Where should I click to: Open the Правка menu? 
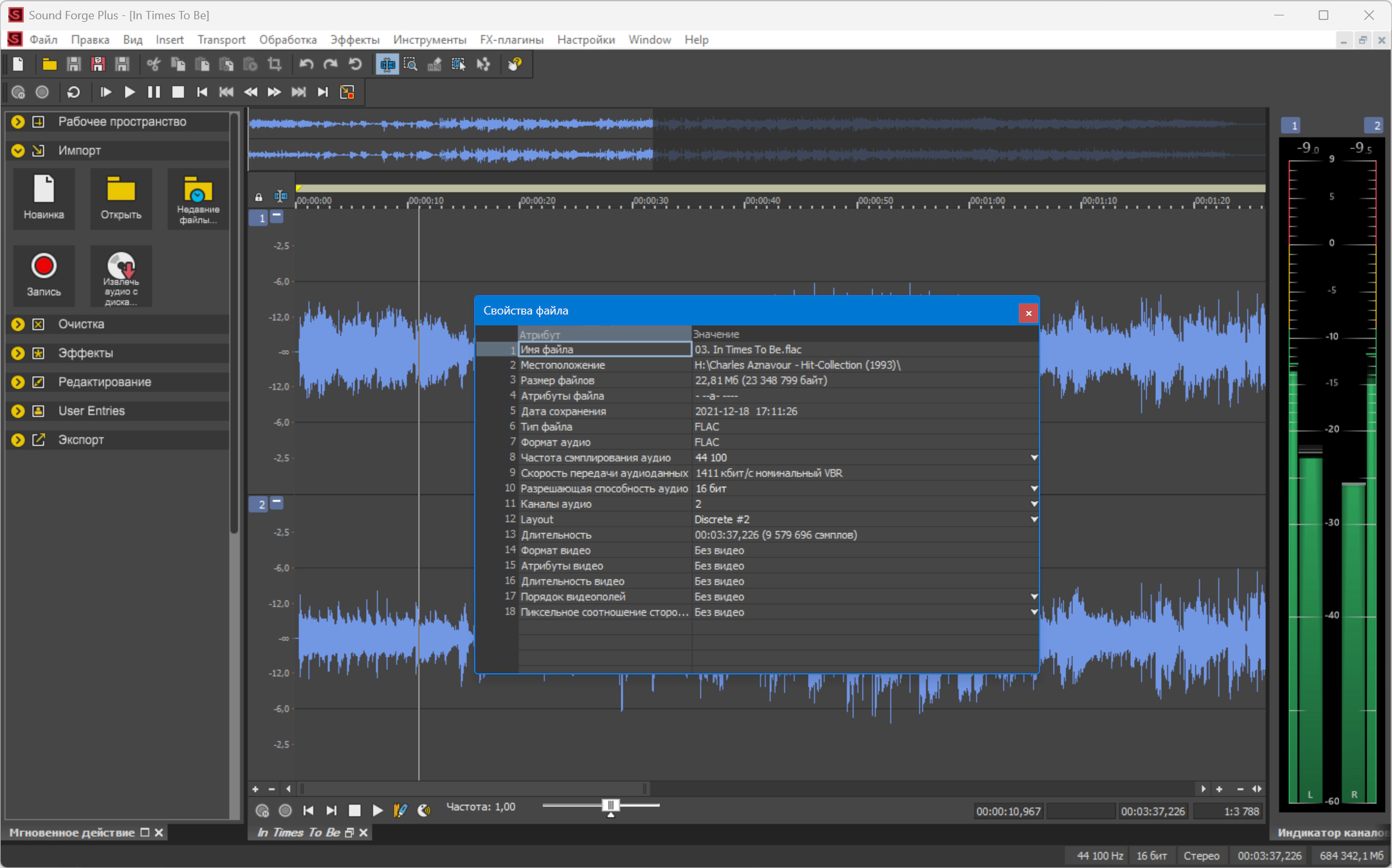click(90, 40)
